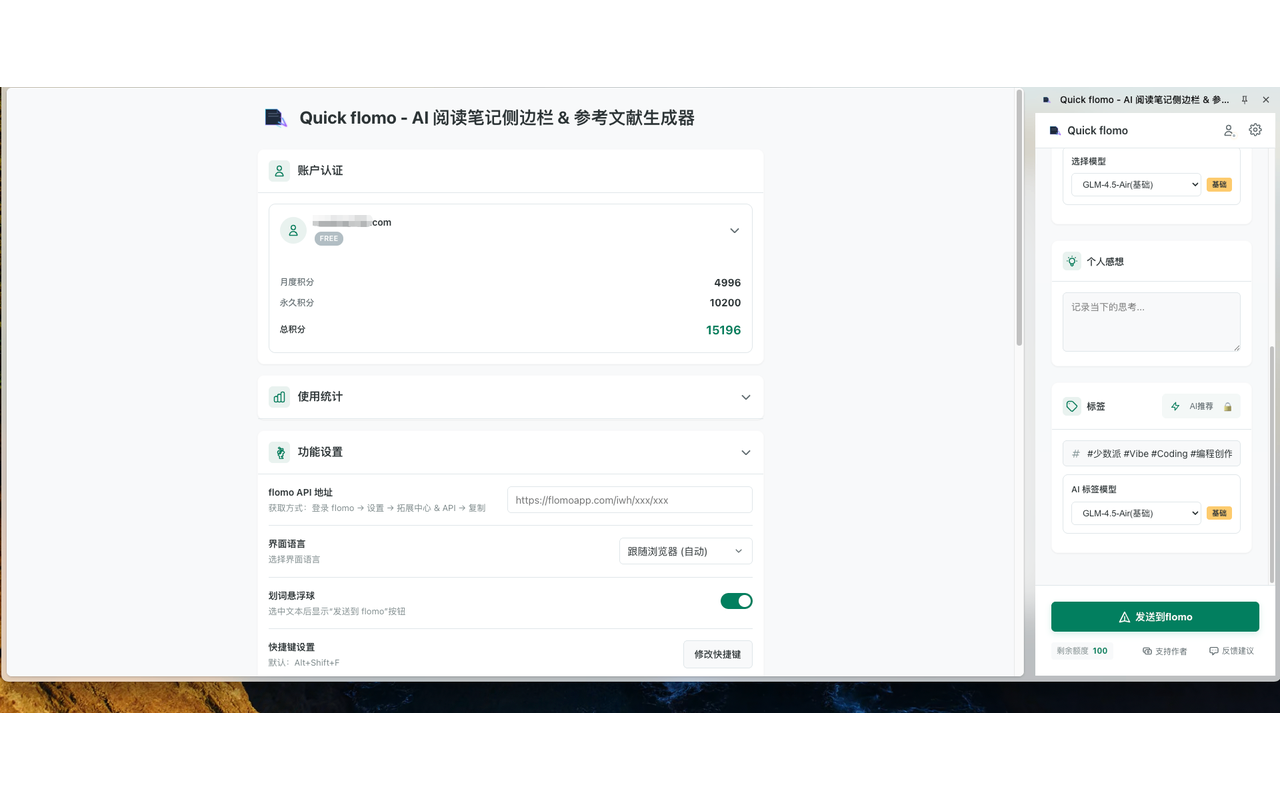Click the account avatar icon beside the email
The image size is (1280, 800).
[x=293, y=230]
